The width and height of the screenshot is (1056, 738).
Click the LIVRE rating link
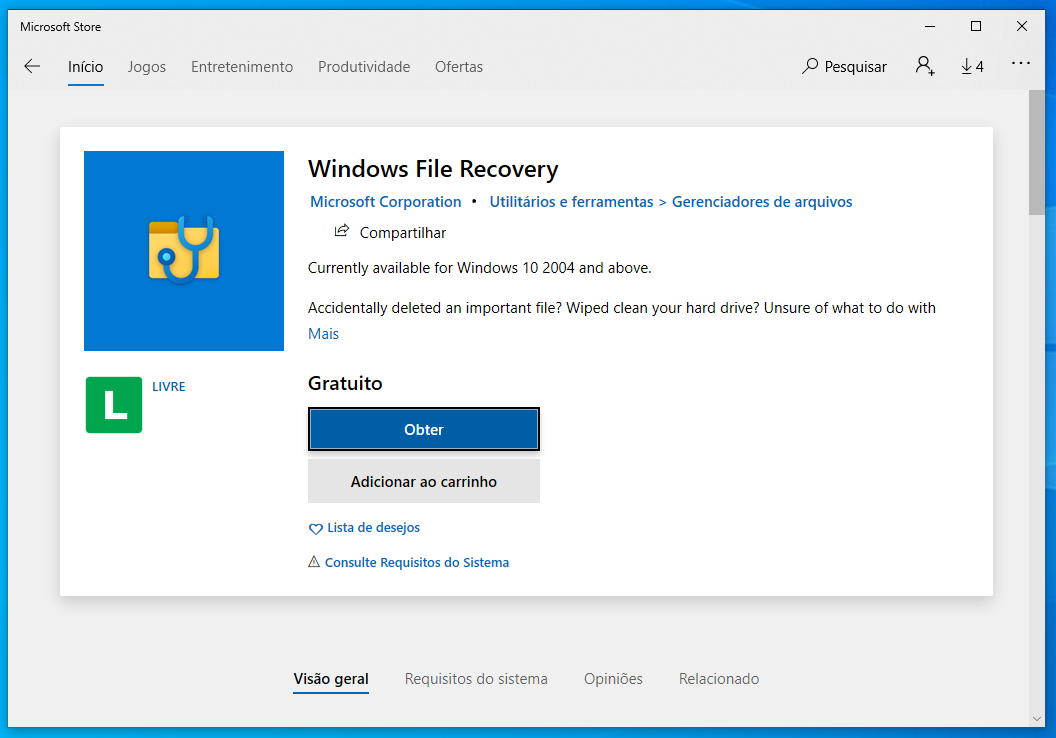tap(168, 387)
